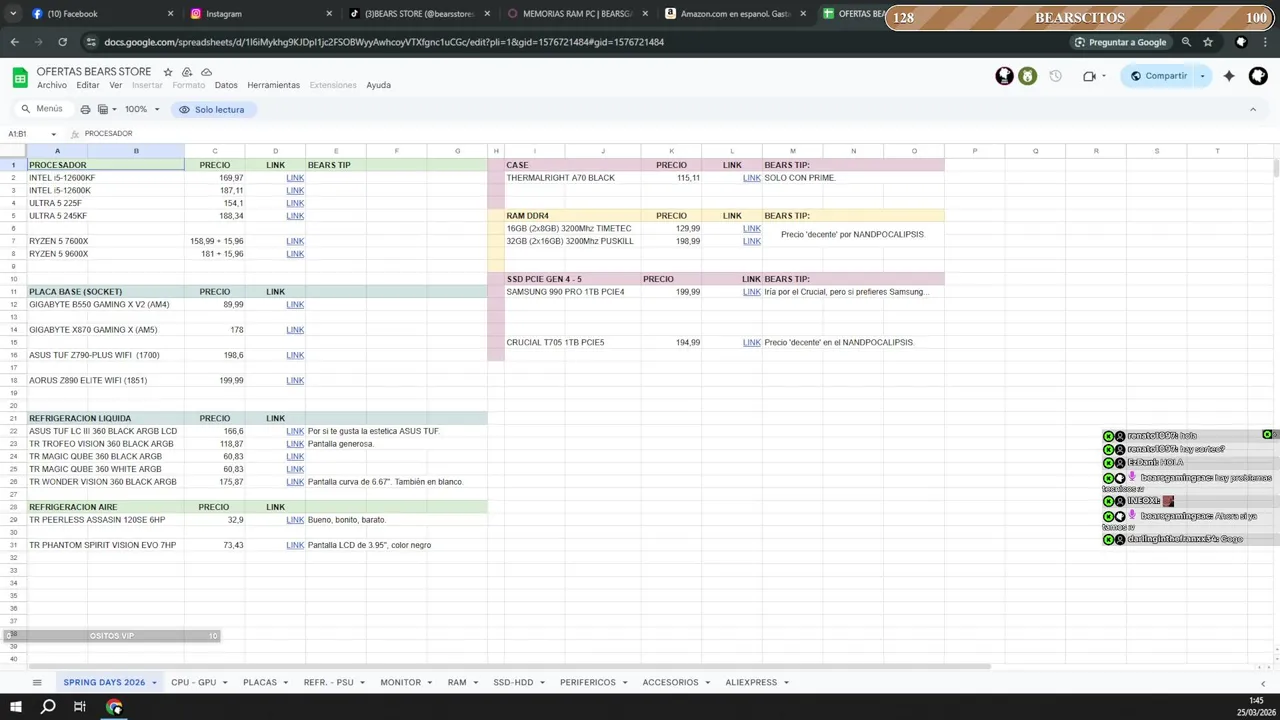
Task: Click the Meet video call icon
Action: 1089,76
